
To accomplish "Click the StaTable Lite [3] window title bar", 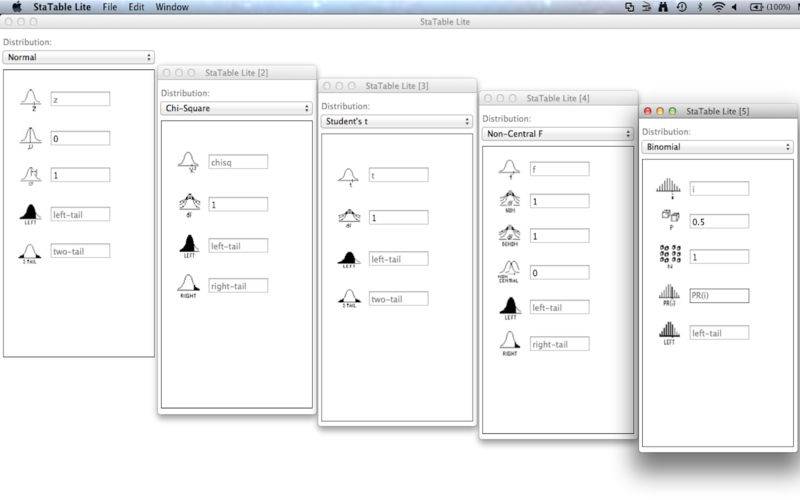I will pyautogui.click(x=397, y=86).
